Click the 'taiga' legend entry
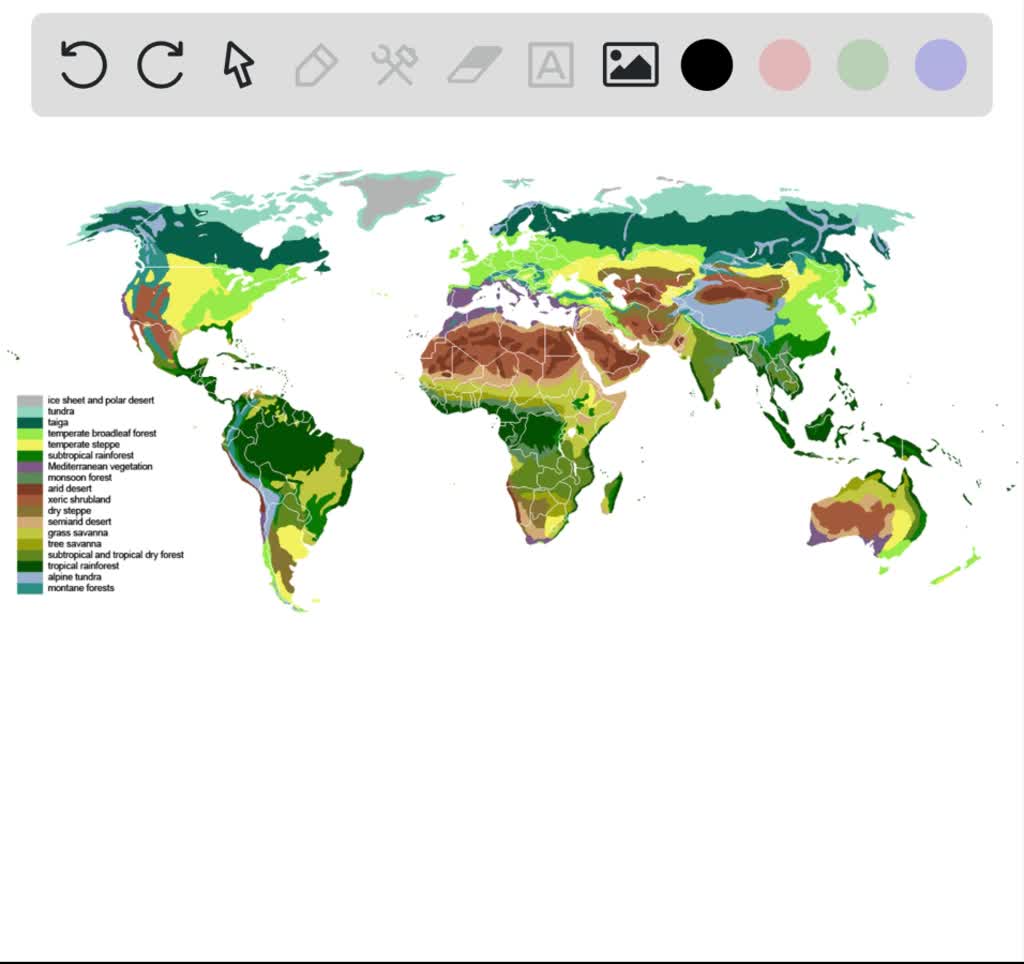Screen dimensions: 1024x964 tap(57, 421)
